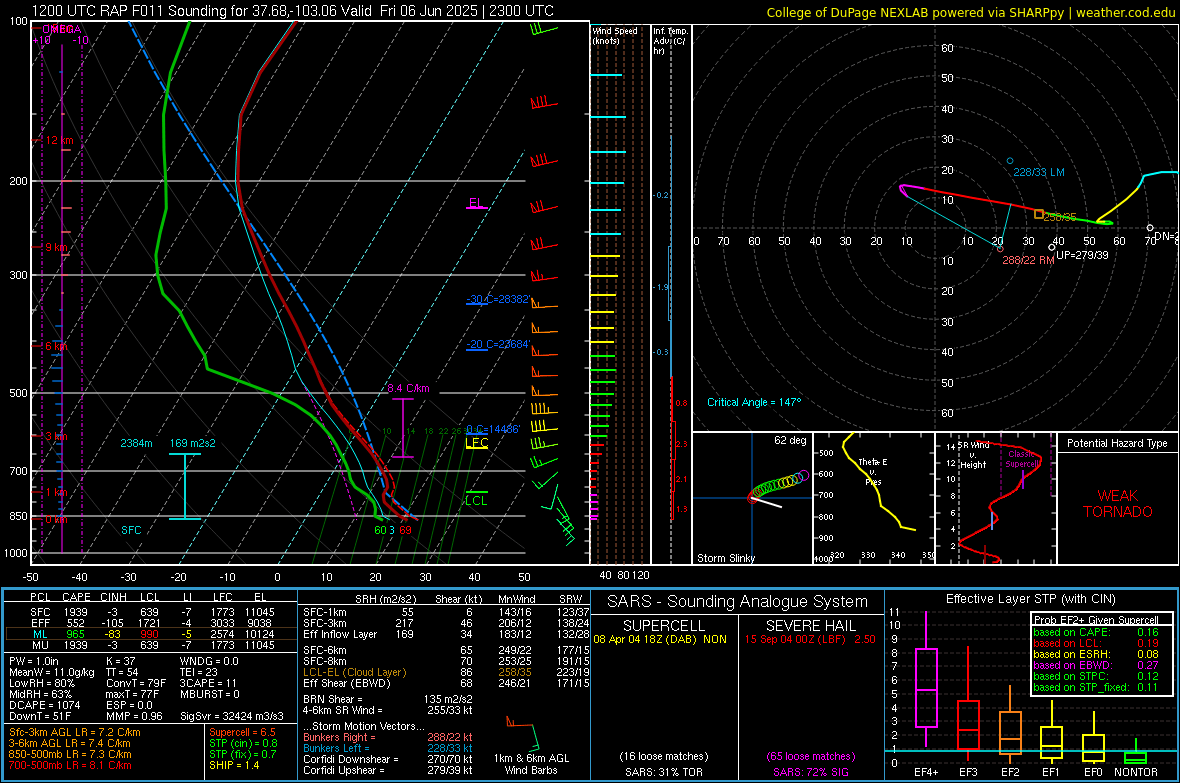Click the SigSvr = 32424 m3/s3 value
1180x783 pixels.
point(232,716)
